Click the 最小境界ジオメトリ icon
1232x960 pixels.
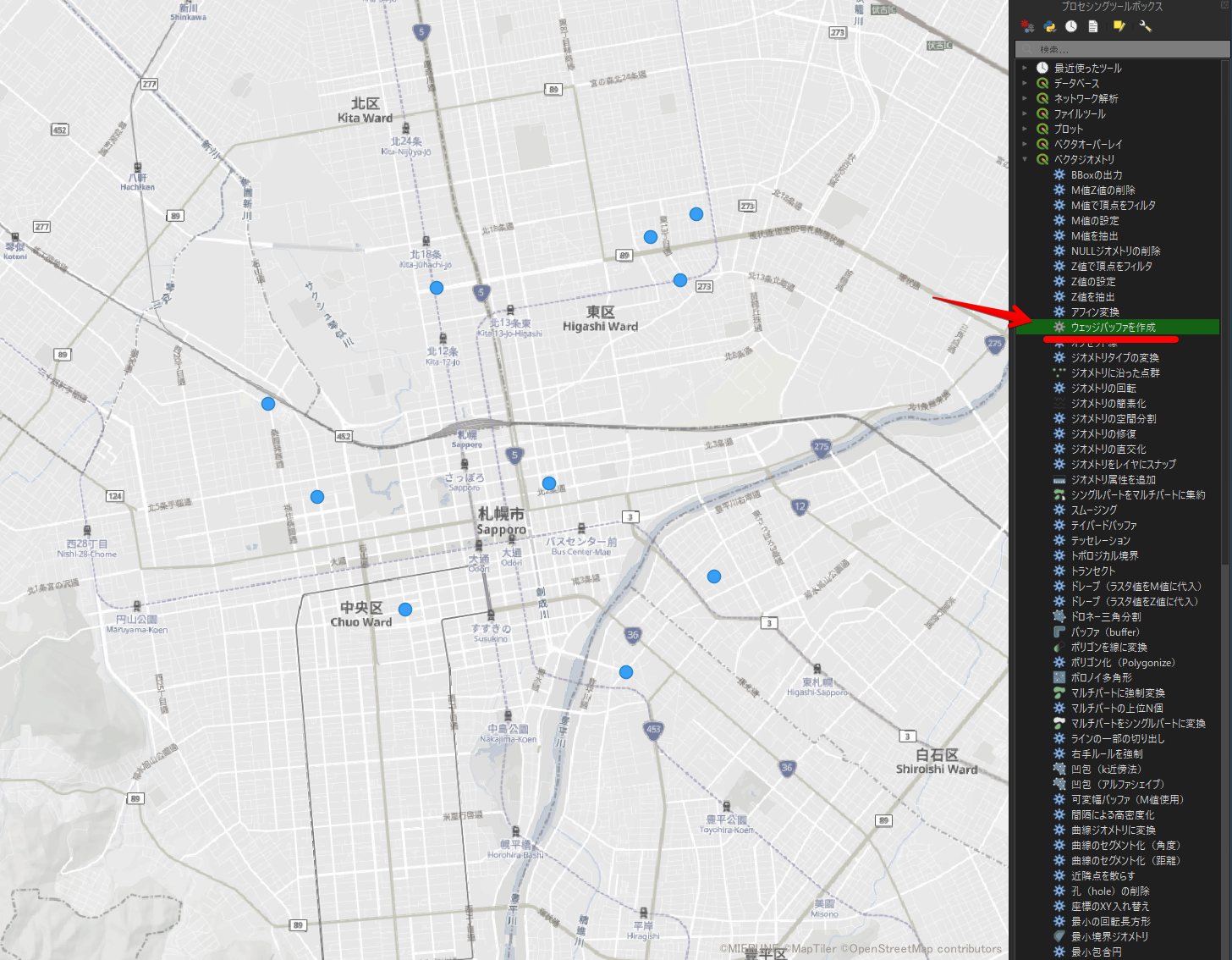tap(1059, 936)
